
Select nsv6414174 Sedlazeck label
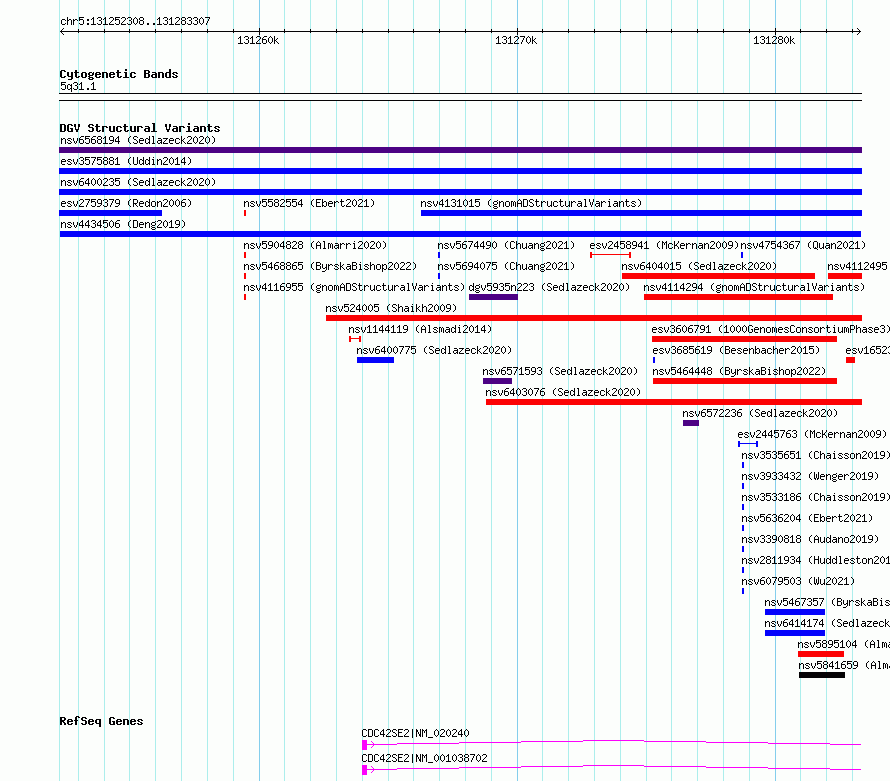827,623
